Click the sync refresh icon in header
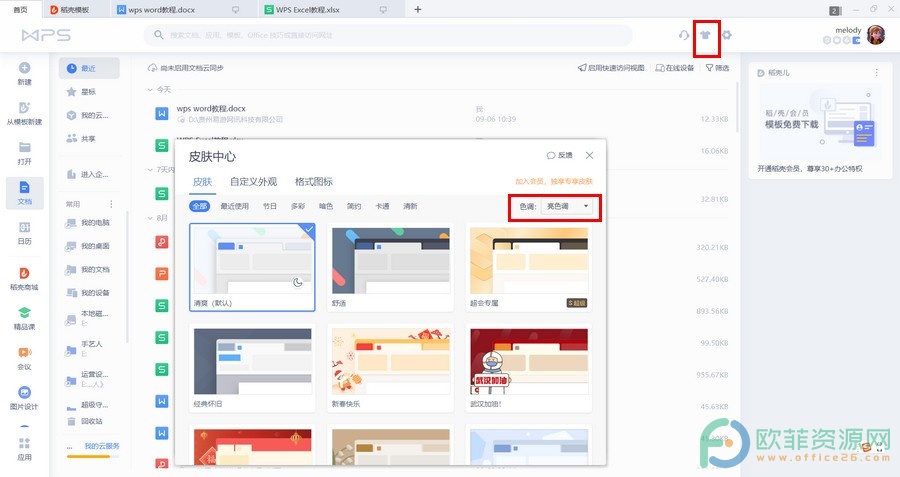Viewport: 900px width, 477px height. click(x=684, y=35)
